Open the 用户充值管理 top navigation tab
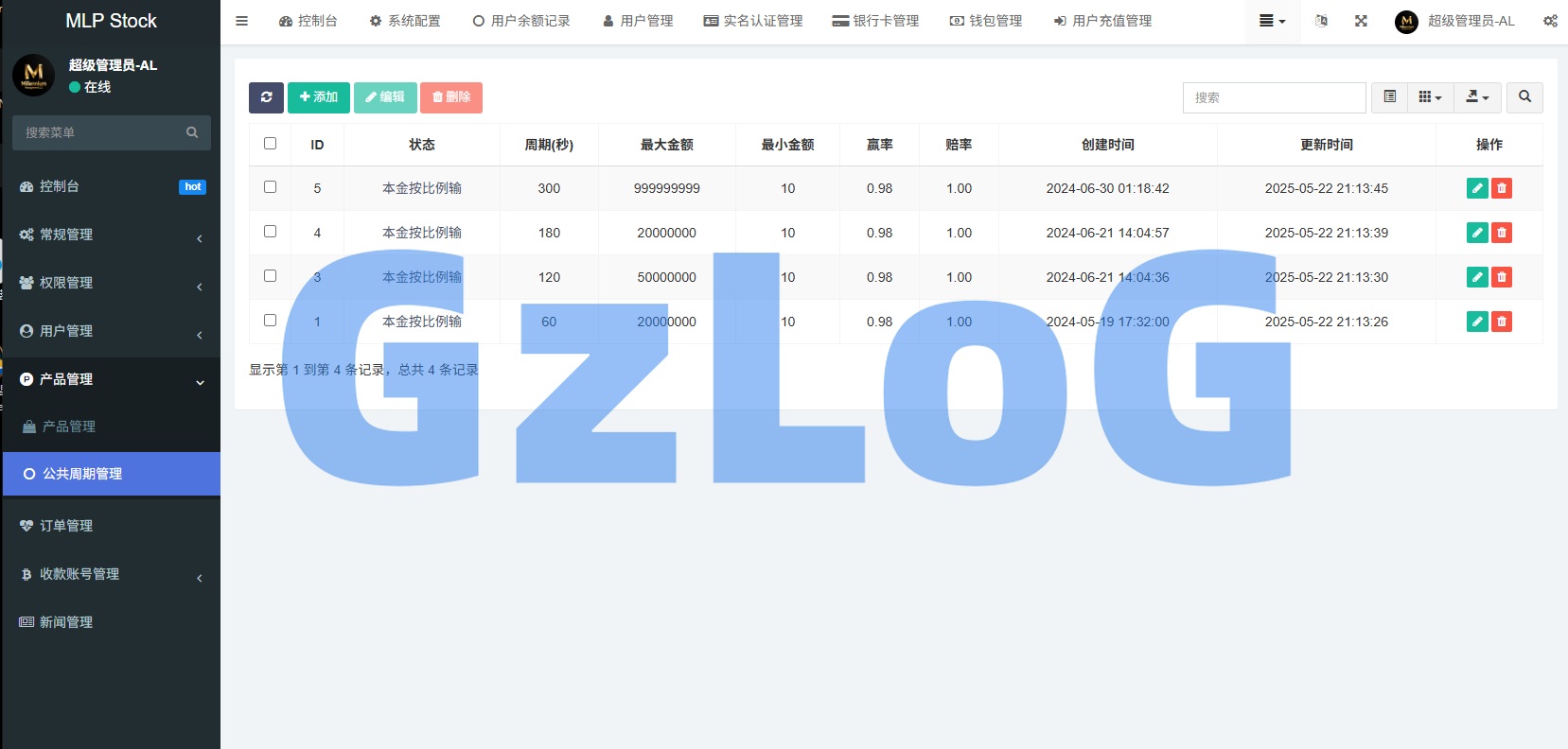The height and width of the screenshot is (749, 1568). (x=1102, y=21)
